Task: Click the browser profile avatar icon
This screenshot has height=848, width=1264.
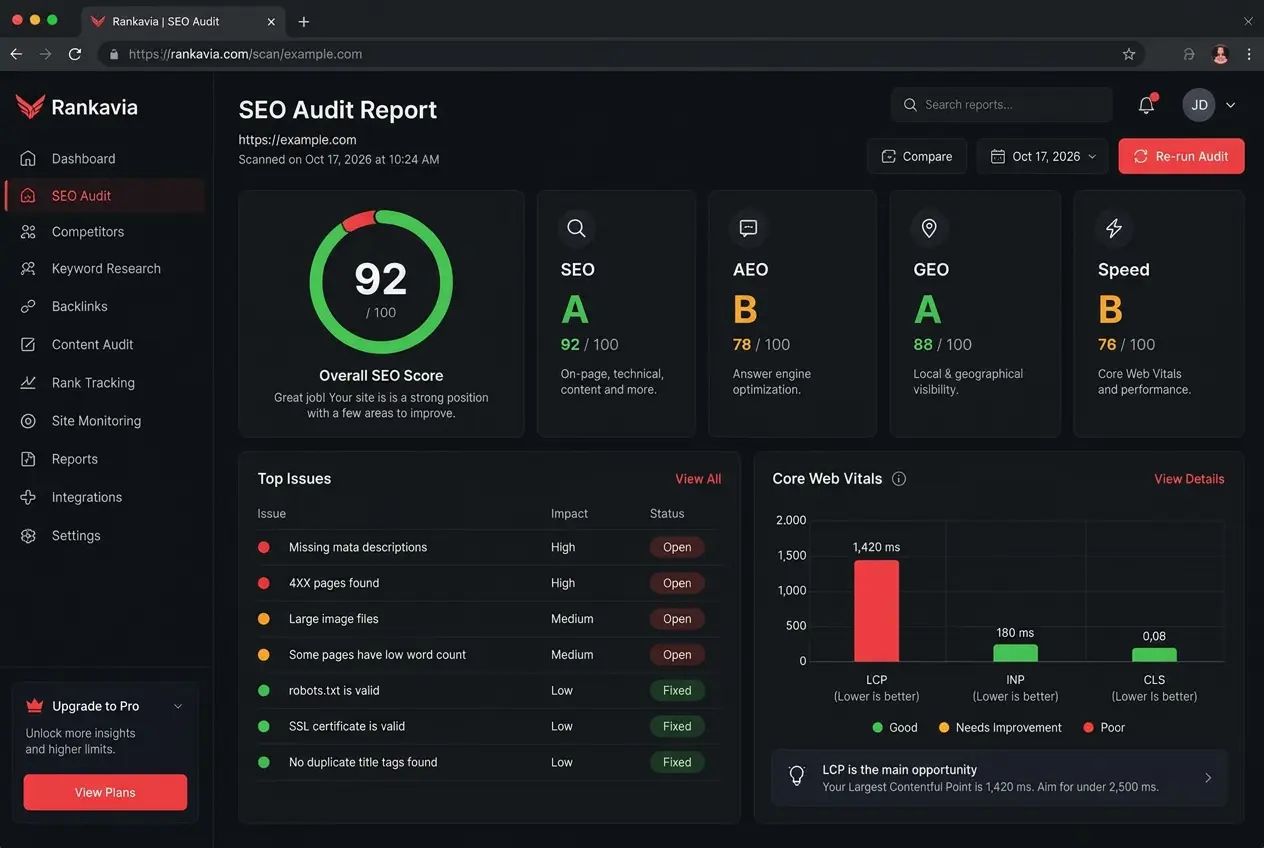Action: (1220, 54)
